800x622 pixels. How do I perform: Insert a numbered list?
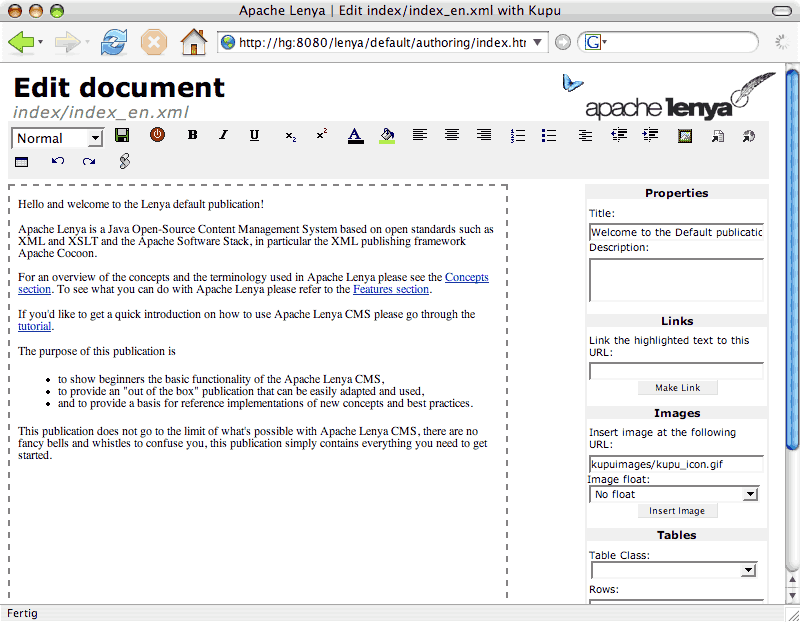point(517,135)
